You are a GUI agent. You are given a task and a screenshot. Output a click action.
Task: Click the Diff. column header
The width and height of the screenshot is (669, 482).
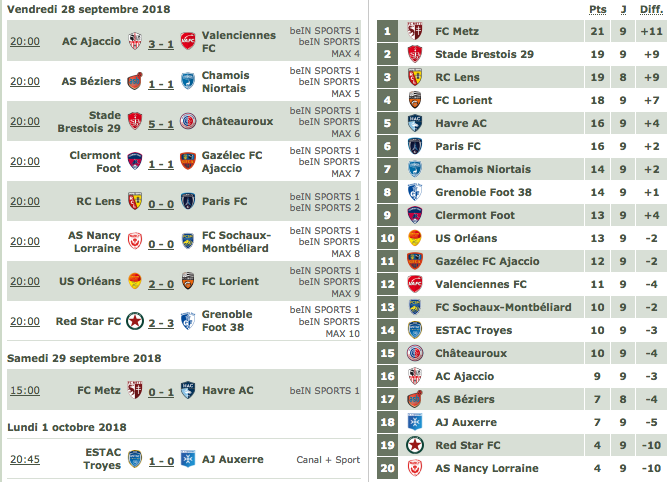click(x=652, y=10)
